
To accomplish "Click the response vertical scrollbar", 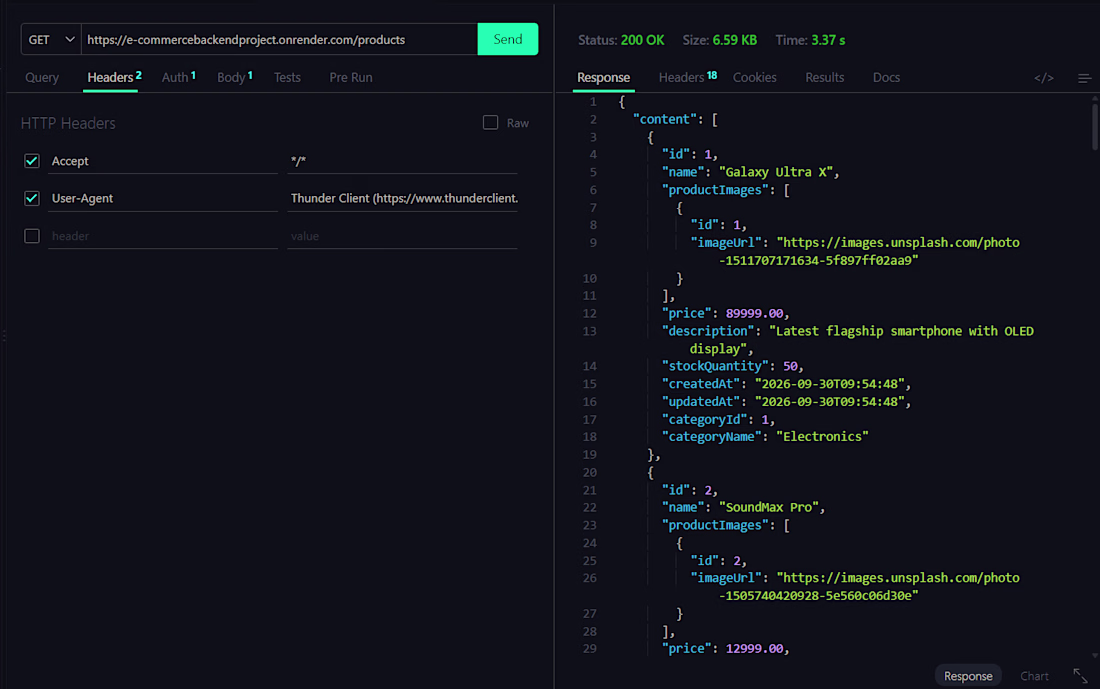I will 1094,127.
